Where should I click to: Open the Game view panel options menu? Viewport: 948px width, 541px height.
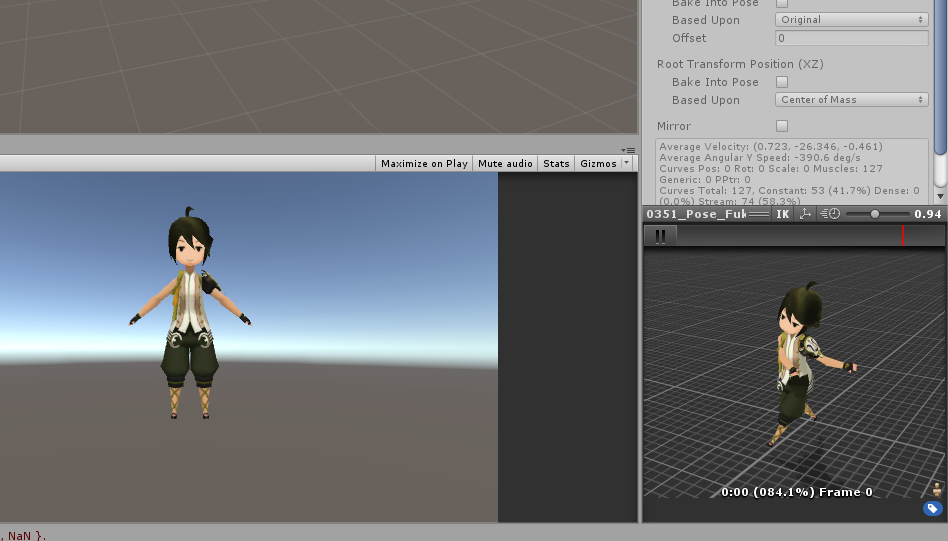(x=628, y=150)
